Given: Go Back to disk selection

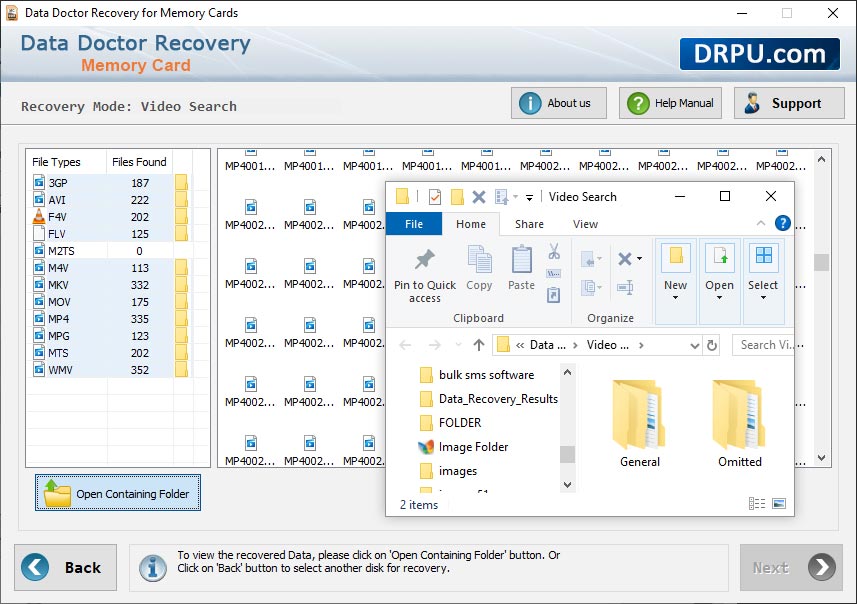Looking at the screenshot, I should click(x=66, y=567).
